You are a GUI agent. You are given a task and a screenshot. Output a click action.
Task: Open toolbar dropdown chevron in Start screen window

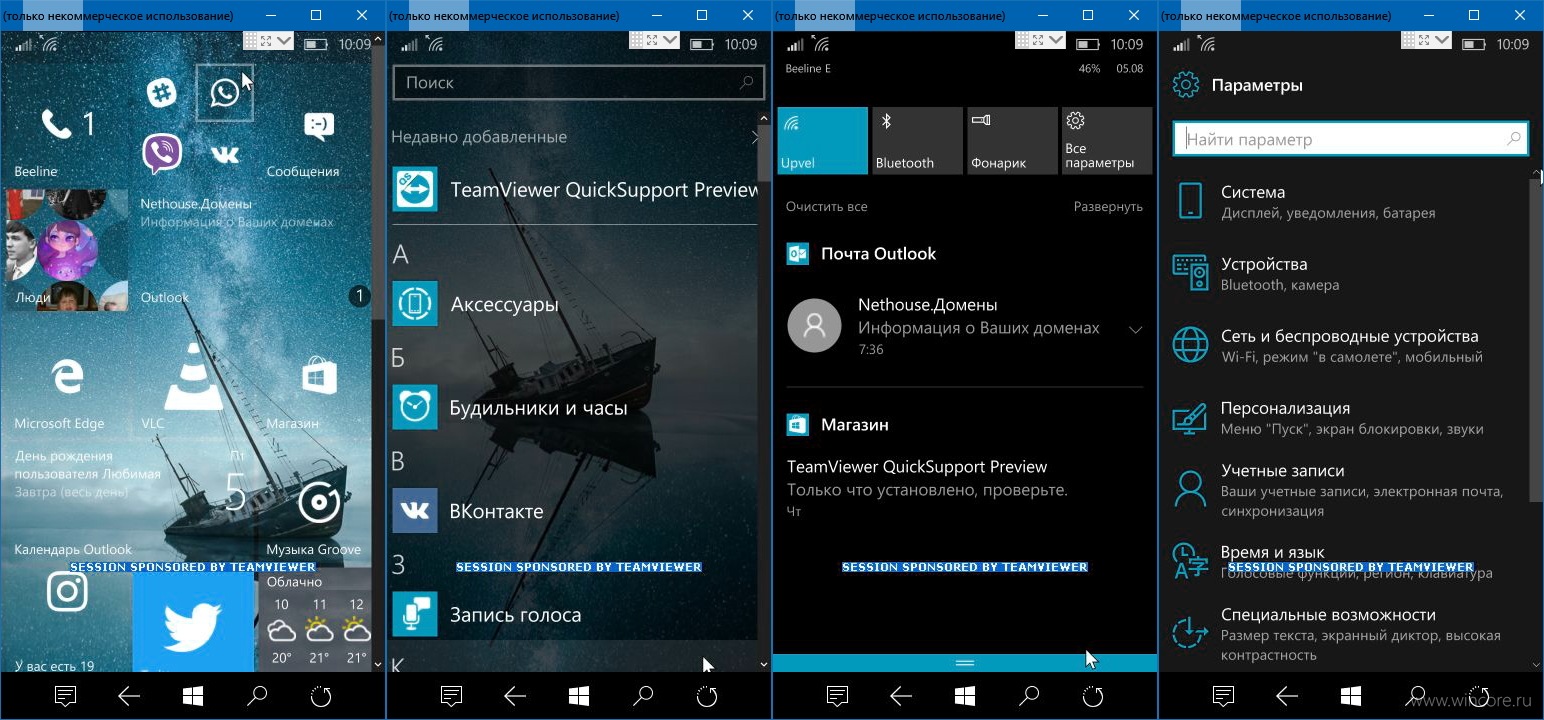283,40
